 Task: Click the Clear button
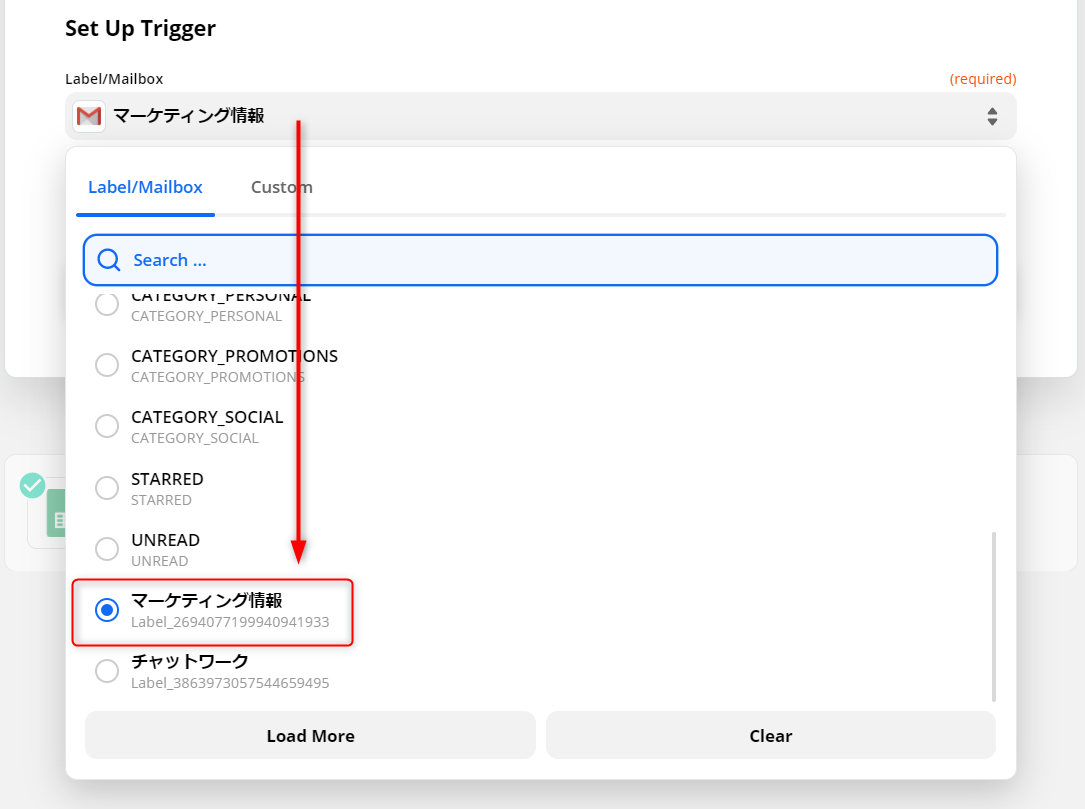coord(770,736)
